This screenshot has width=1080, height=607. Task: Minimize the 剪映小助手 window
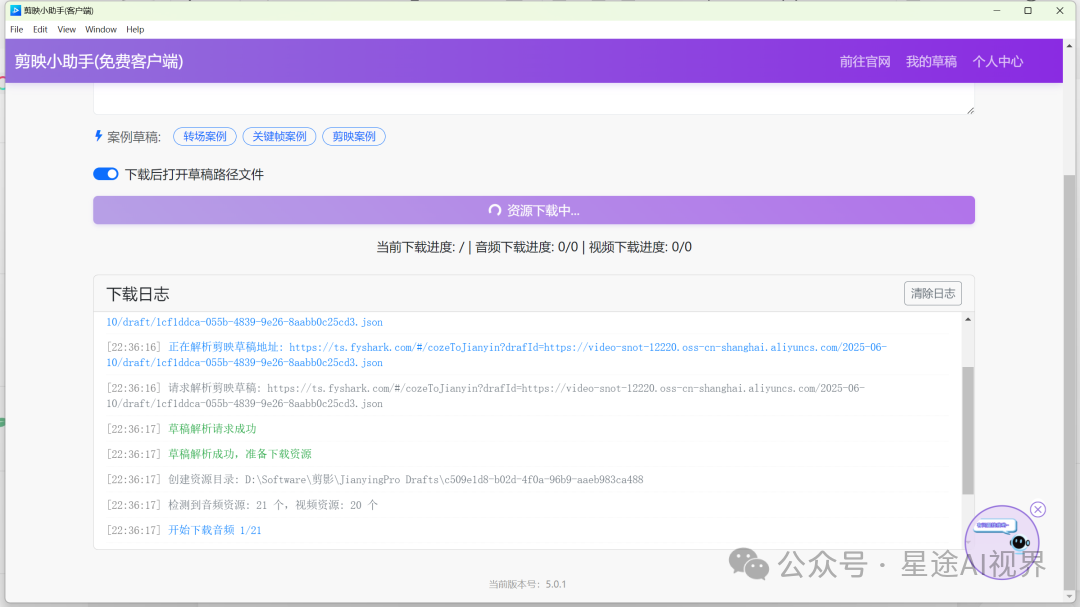997,10
